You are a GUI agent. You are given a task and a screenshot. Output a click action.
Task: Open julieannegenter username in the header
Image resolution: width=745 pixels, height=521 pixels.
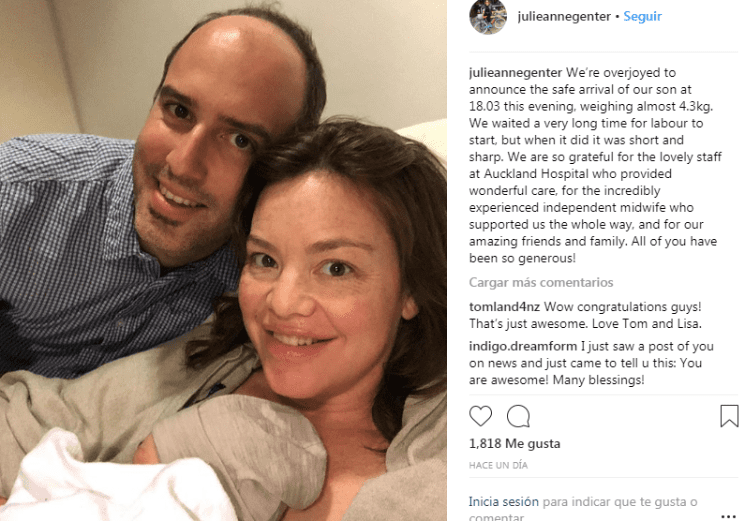point(564,17)
